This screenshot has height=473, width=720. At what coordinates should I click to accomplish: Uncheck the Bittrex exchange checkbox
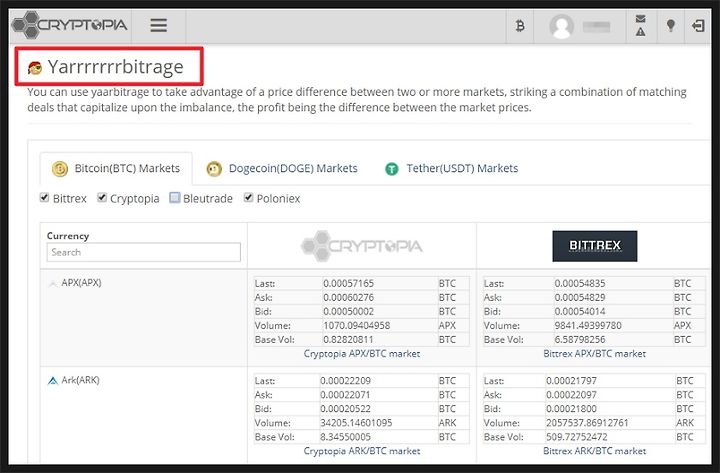tap(45, 198)
